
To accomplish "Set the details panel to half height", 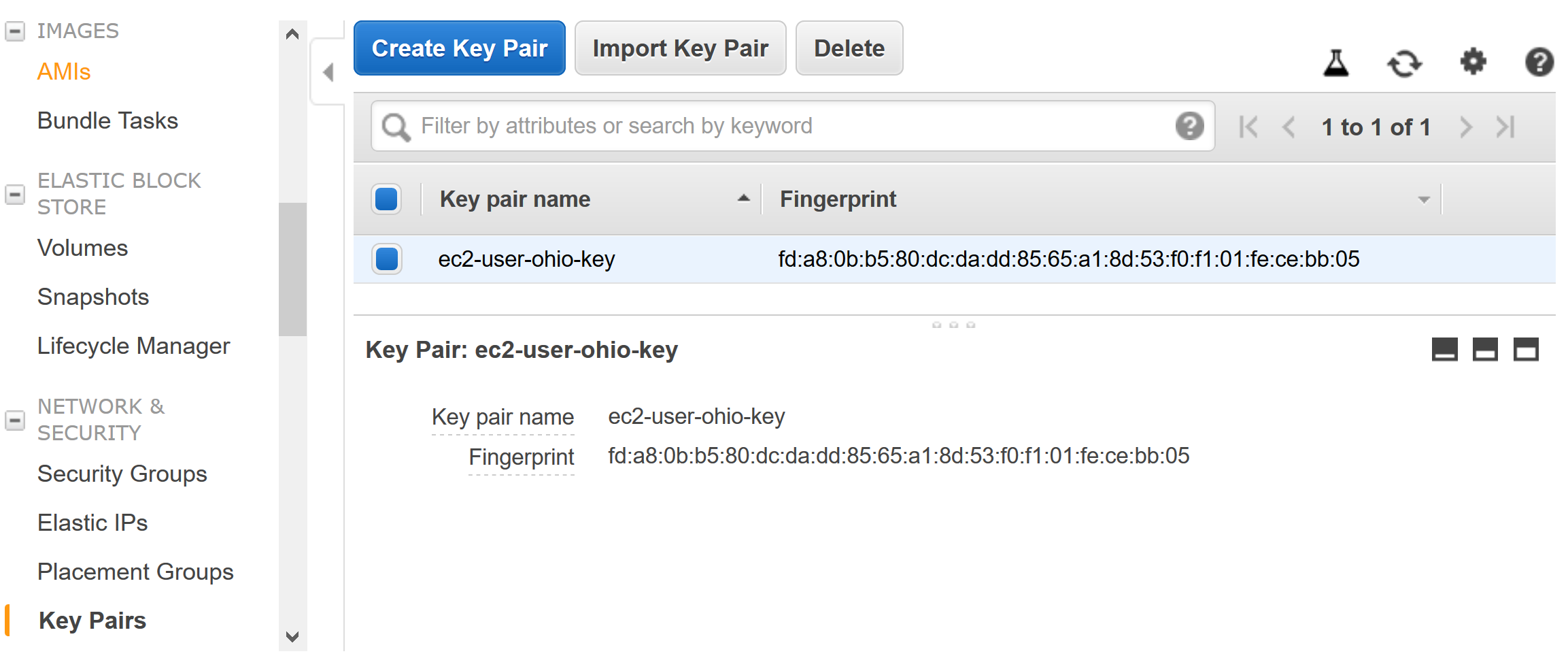I will (x=1485, y=349).
